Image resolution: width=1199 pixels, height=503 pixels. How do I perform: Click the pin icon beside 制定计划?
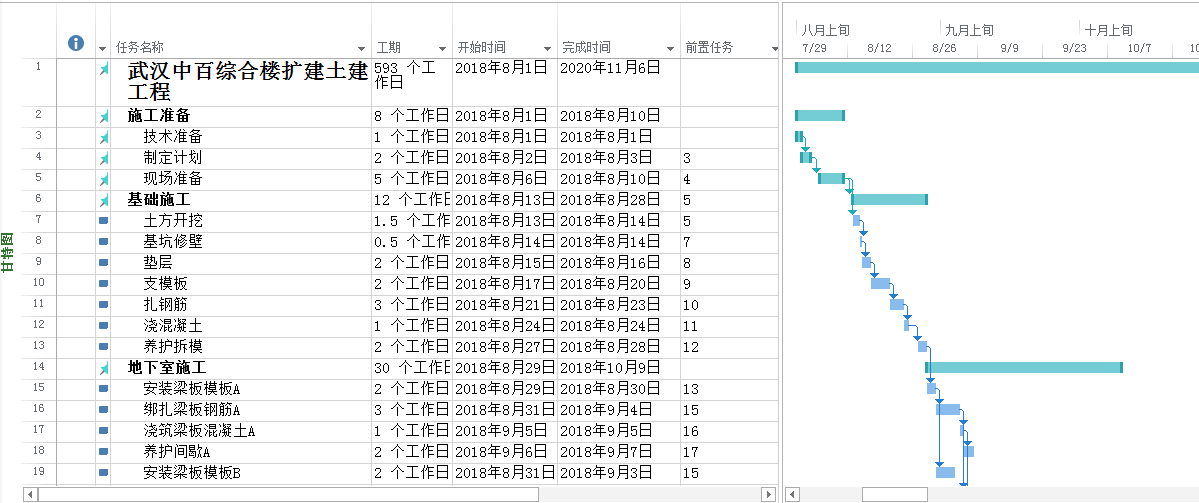[103, 158]
